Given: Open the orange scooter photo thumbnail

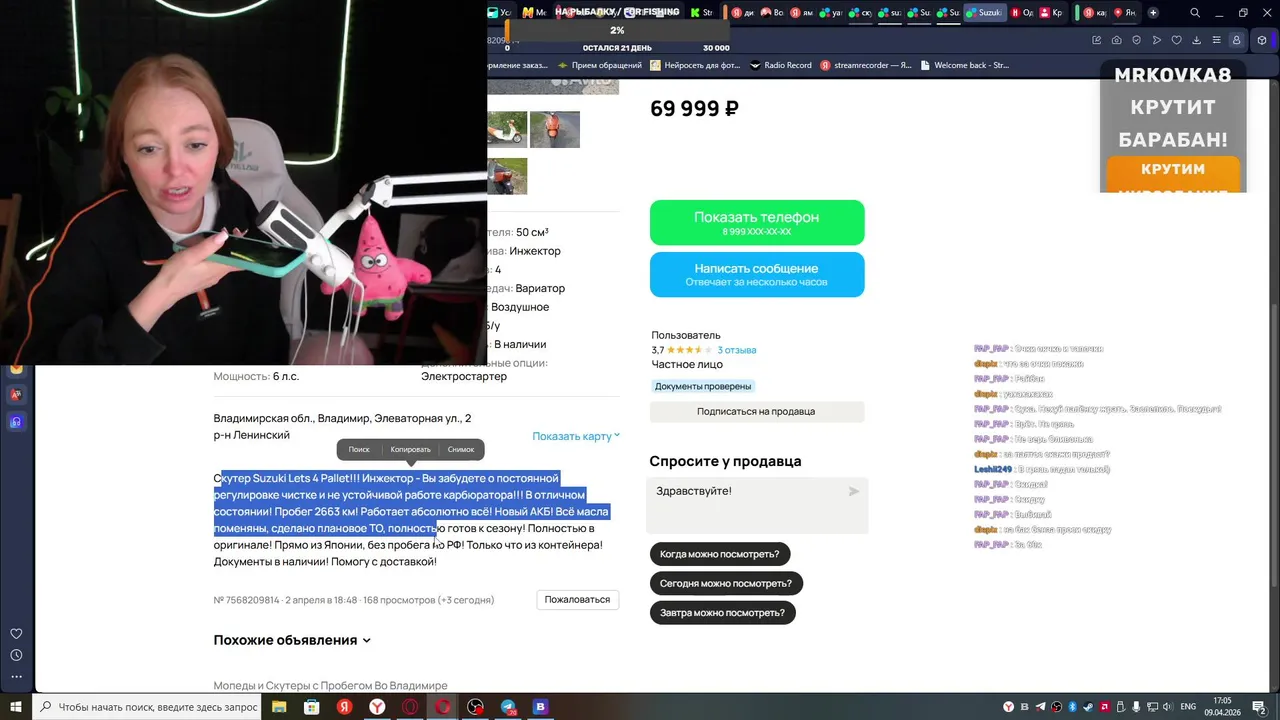Looking at the screenshot, I should (x=555, y=129).
